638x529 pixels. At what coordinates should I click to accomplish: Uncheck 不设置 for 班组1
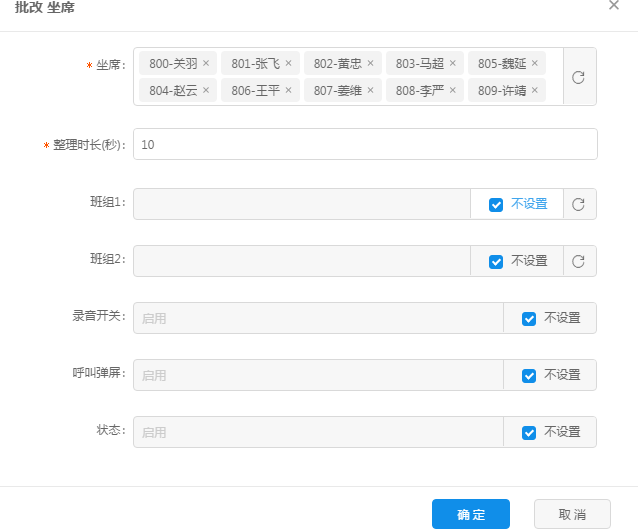tap(496, 204)
